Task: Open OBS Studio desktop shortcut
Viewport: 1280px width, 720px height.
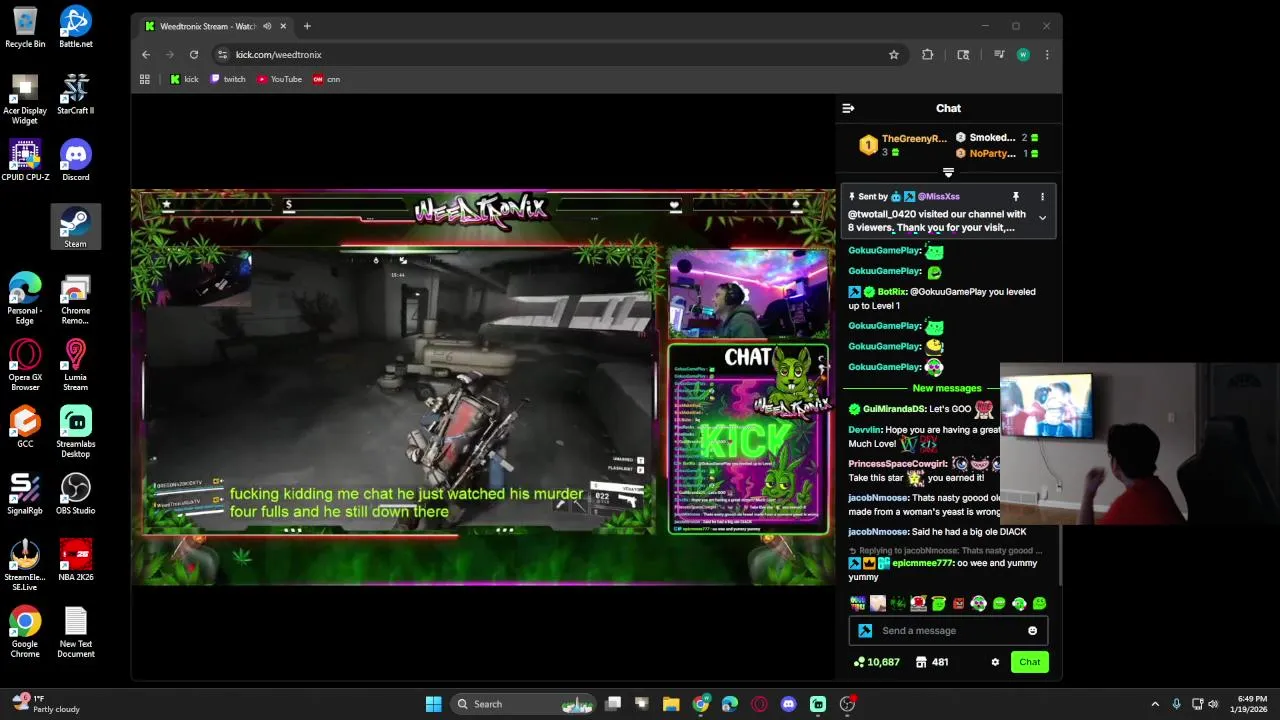Action: (76, 493)
